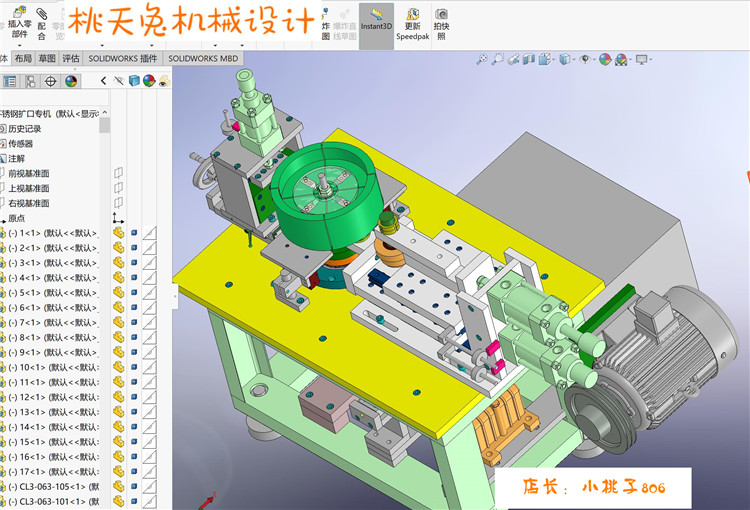Toggle visibility icon for component 3<1>
This screenshot has height=510, width=750.
pos(119,263)
